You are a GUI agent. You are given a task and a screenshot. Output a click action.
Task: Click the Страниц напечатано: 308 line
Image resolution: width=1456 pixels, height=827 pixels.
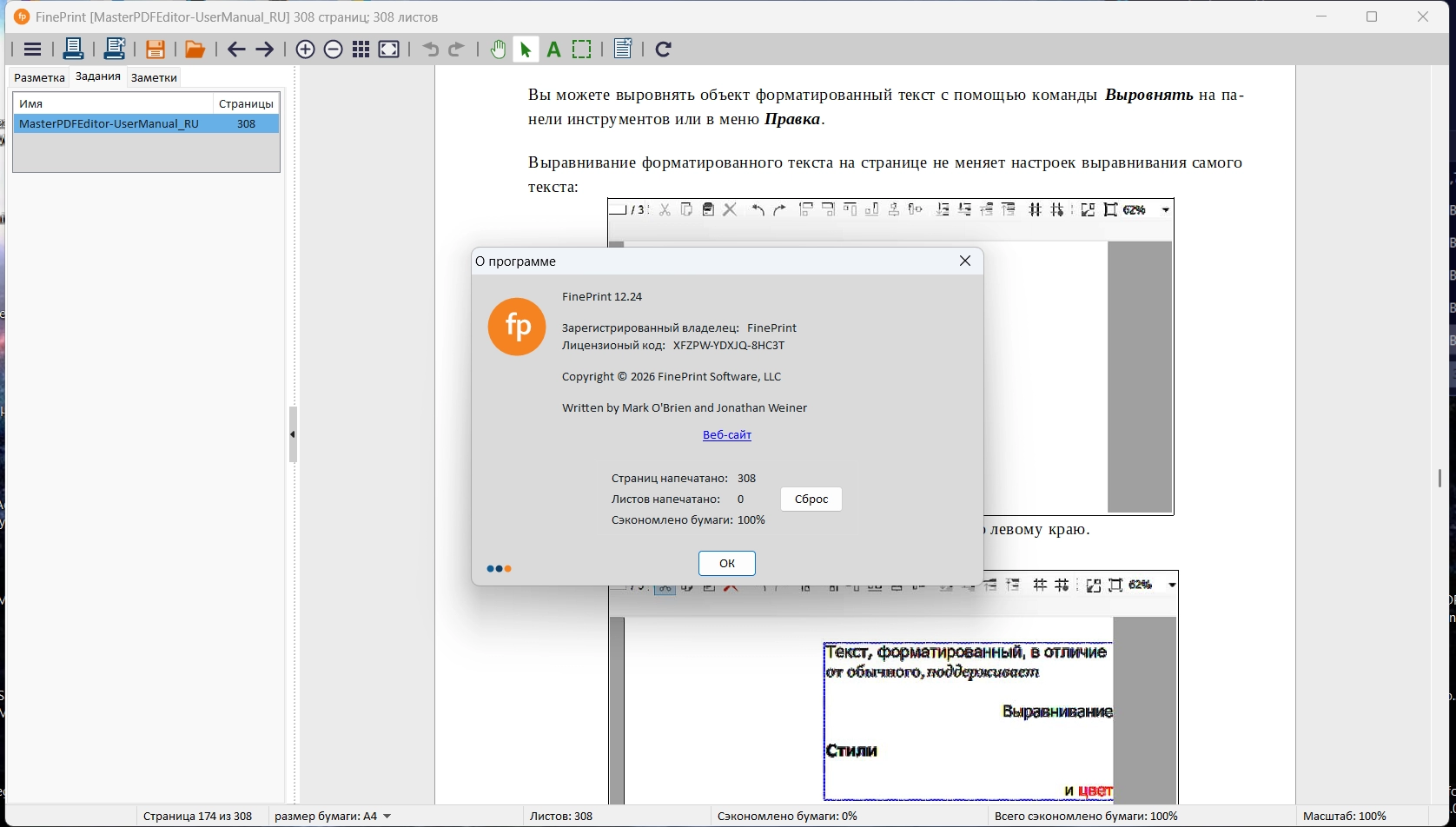click(x=684, y=479)
